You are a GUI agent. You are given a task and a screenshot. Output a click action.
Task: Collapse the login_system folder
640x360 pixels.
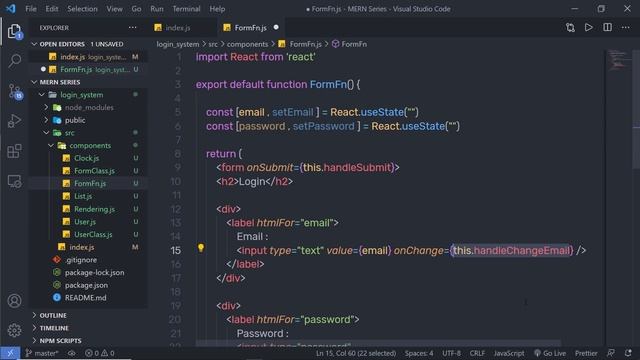42,95
